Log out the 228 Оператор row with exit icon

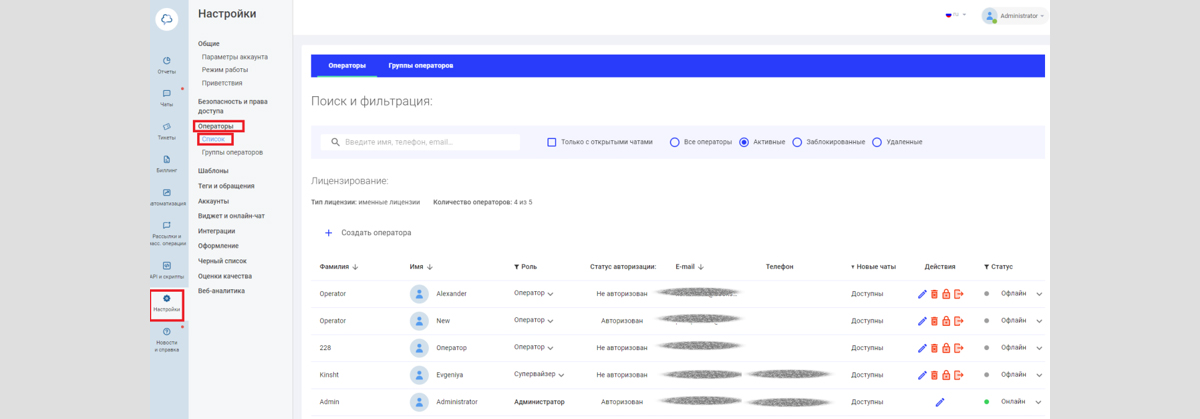tap(959, 348)
